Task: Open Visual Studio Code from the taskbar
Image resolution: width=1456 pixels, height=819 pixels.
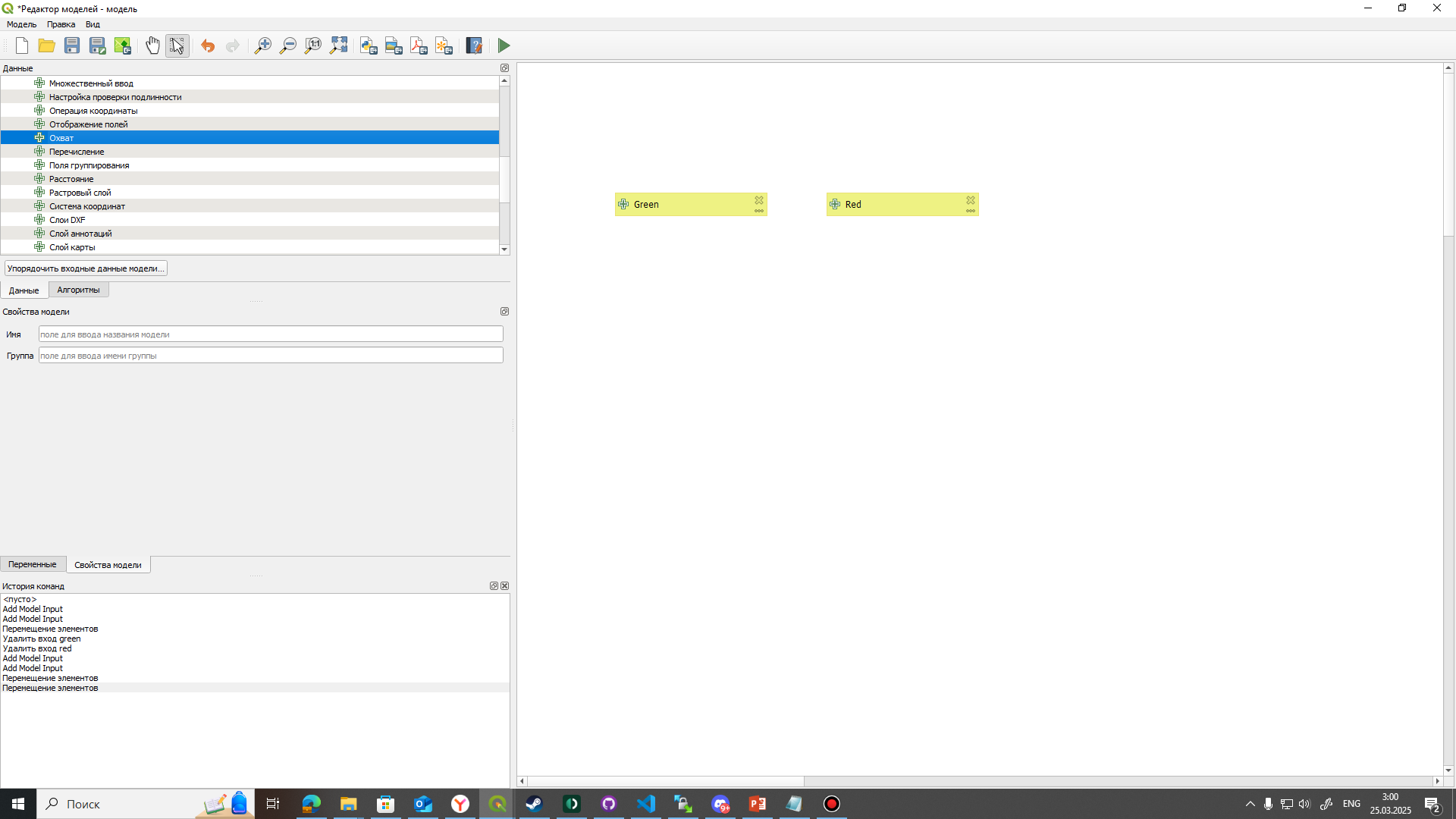Action: click(x=646, y=804)
